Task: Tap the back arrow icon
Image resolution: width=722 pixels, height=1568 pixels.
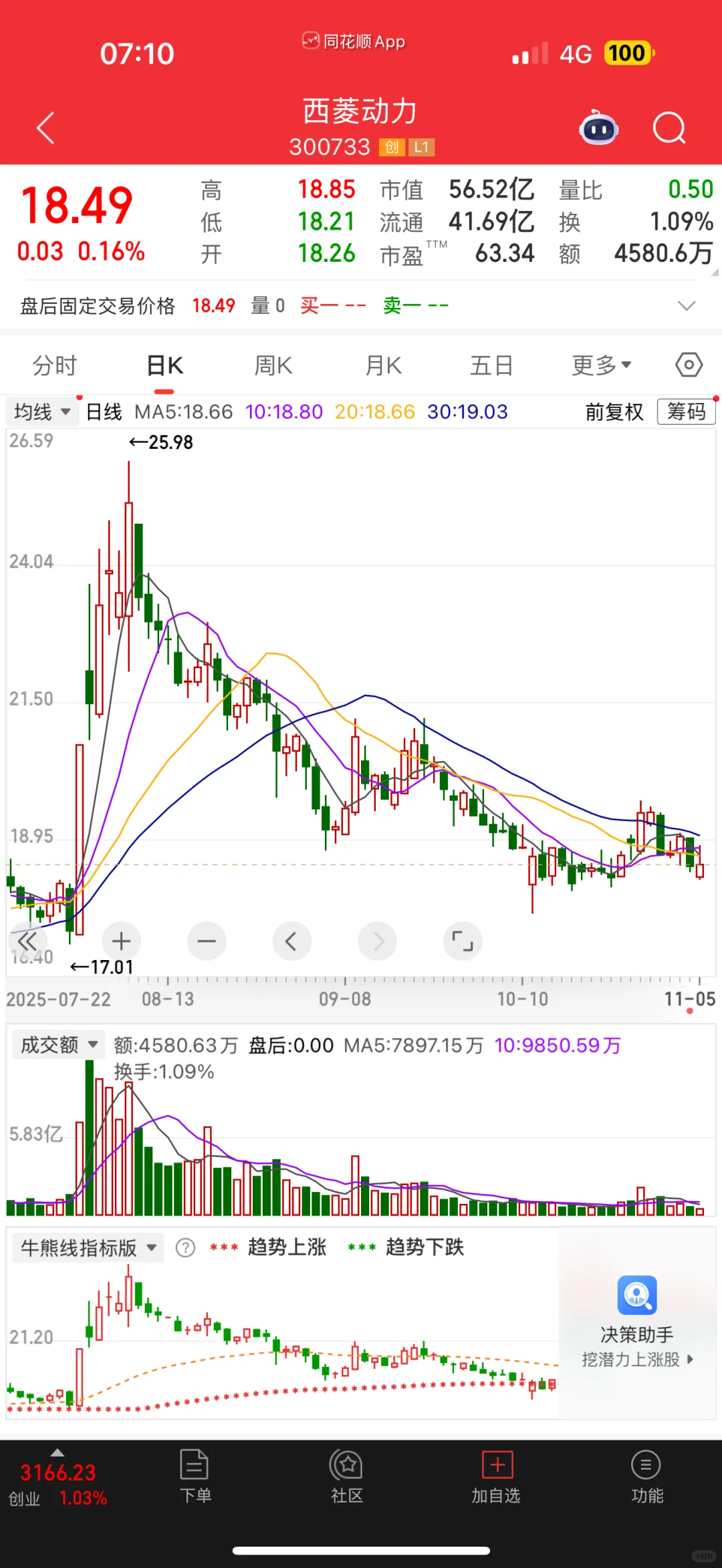Action: pyautogui.click(x=45, y=128)
